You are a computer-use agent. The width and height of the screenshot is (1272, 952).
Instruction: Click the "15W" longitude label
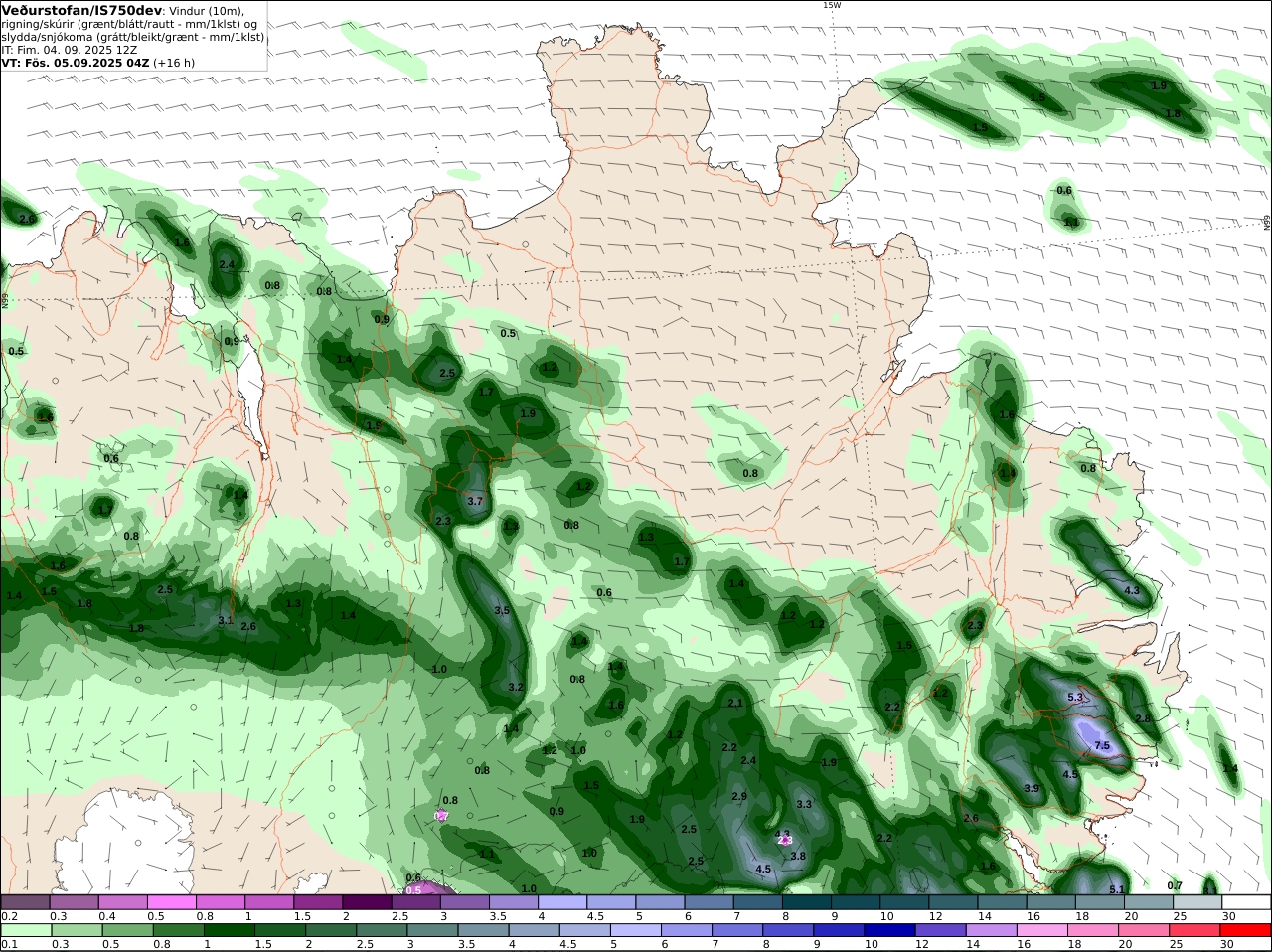[832, 5]
